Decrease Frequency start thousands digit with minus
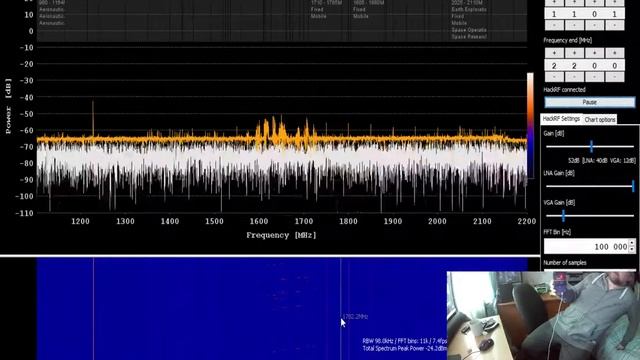The height and width of the screenshot is (360, 640). (554, 25)
